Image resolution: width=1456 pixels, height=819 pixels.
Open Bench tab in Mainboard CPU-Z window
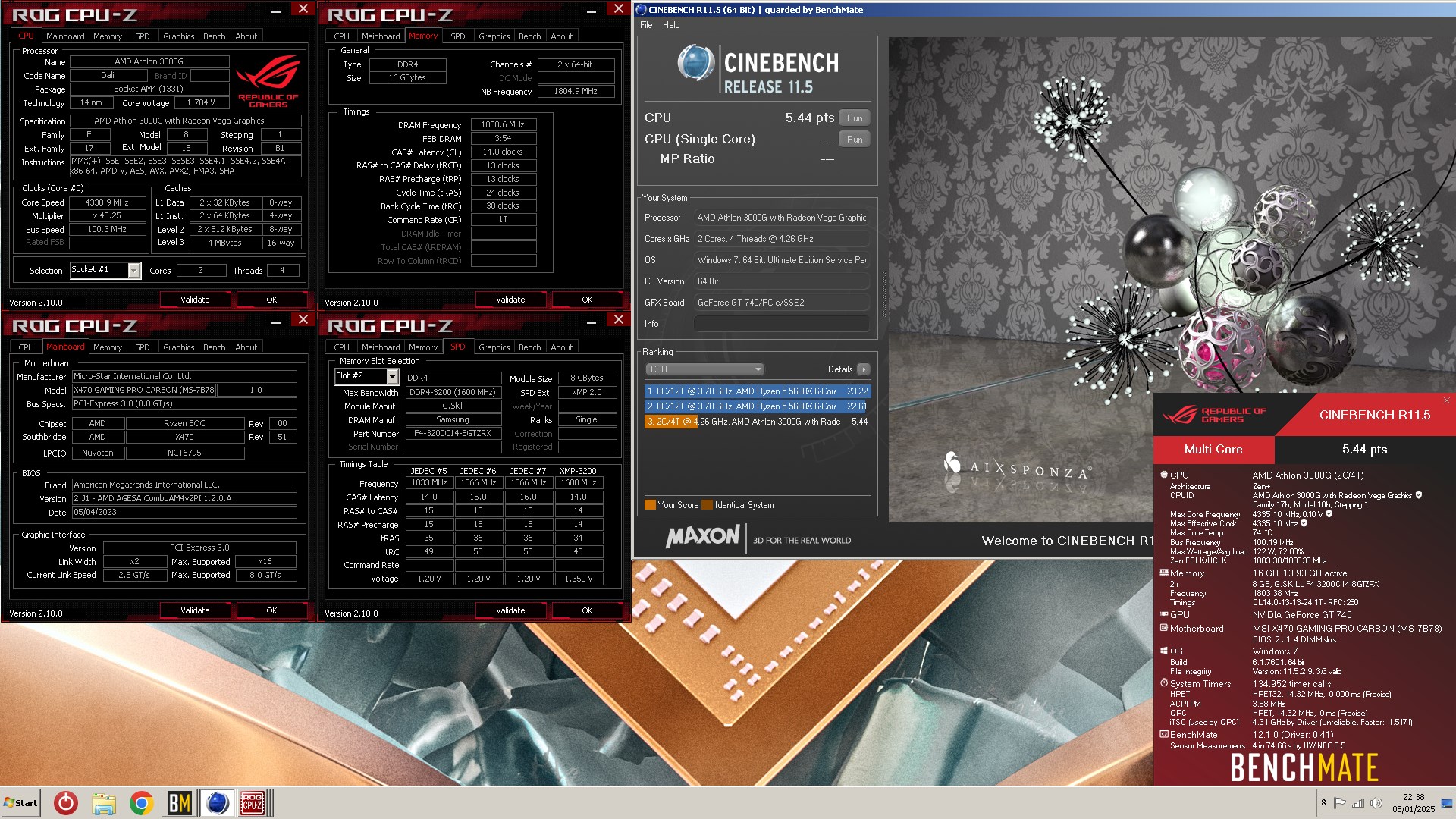[x=215, y=347]
